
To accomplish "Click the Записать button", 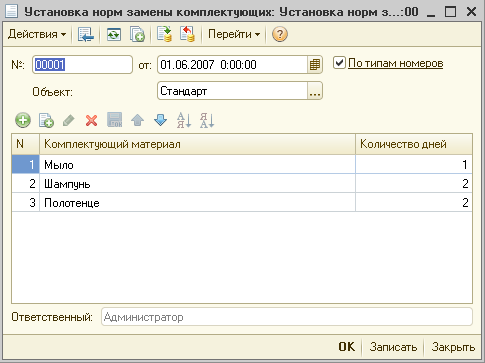I will coord(393,347).
